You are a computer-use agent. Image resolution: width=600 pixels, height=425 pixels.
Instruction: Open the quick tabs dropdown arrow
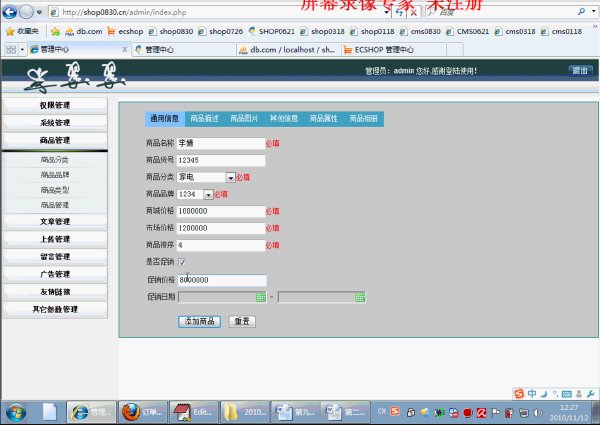pos(22,50)
